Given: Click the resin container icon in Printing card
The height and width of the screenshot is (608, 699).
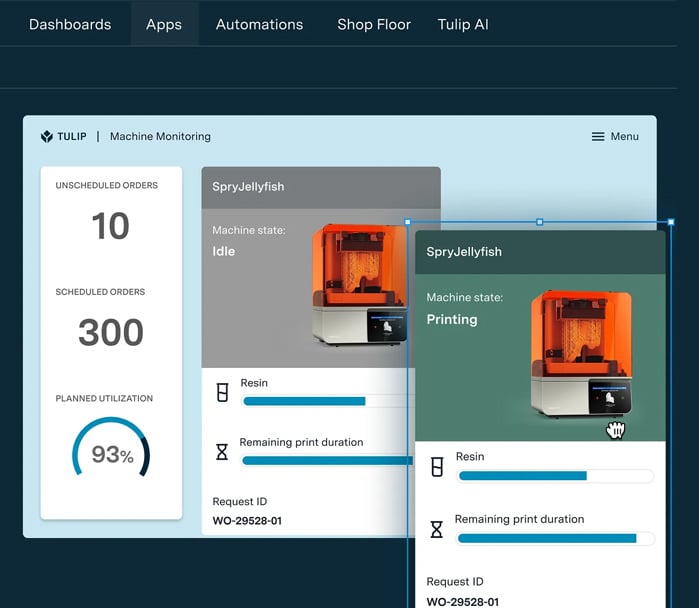Looking at the screenshot, I should (437, 467).
